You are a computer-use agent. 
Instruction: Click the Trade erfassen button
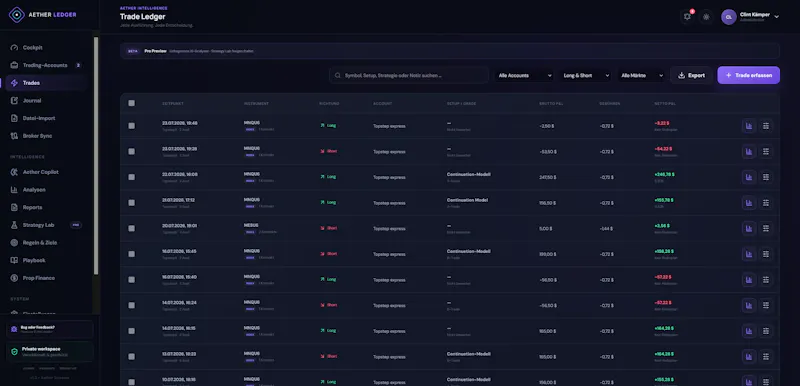748,75
